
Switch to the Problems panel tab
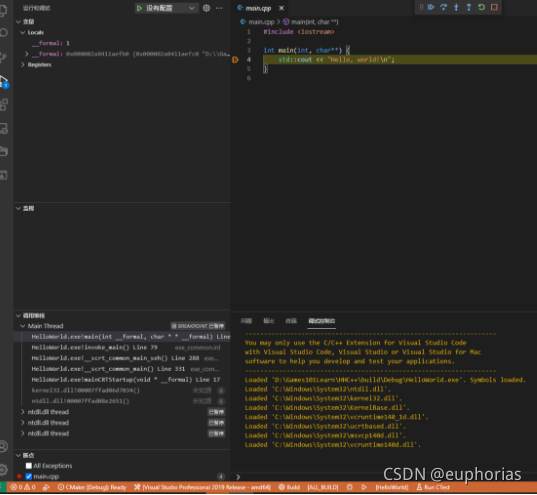click(246, 321)
